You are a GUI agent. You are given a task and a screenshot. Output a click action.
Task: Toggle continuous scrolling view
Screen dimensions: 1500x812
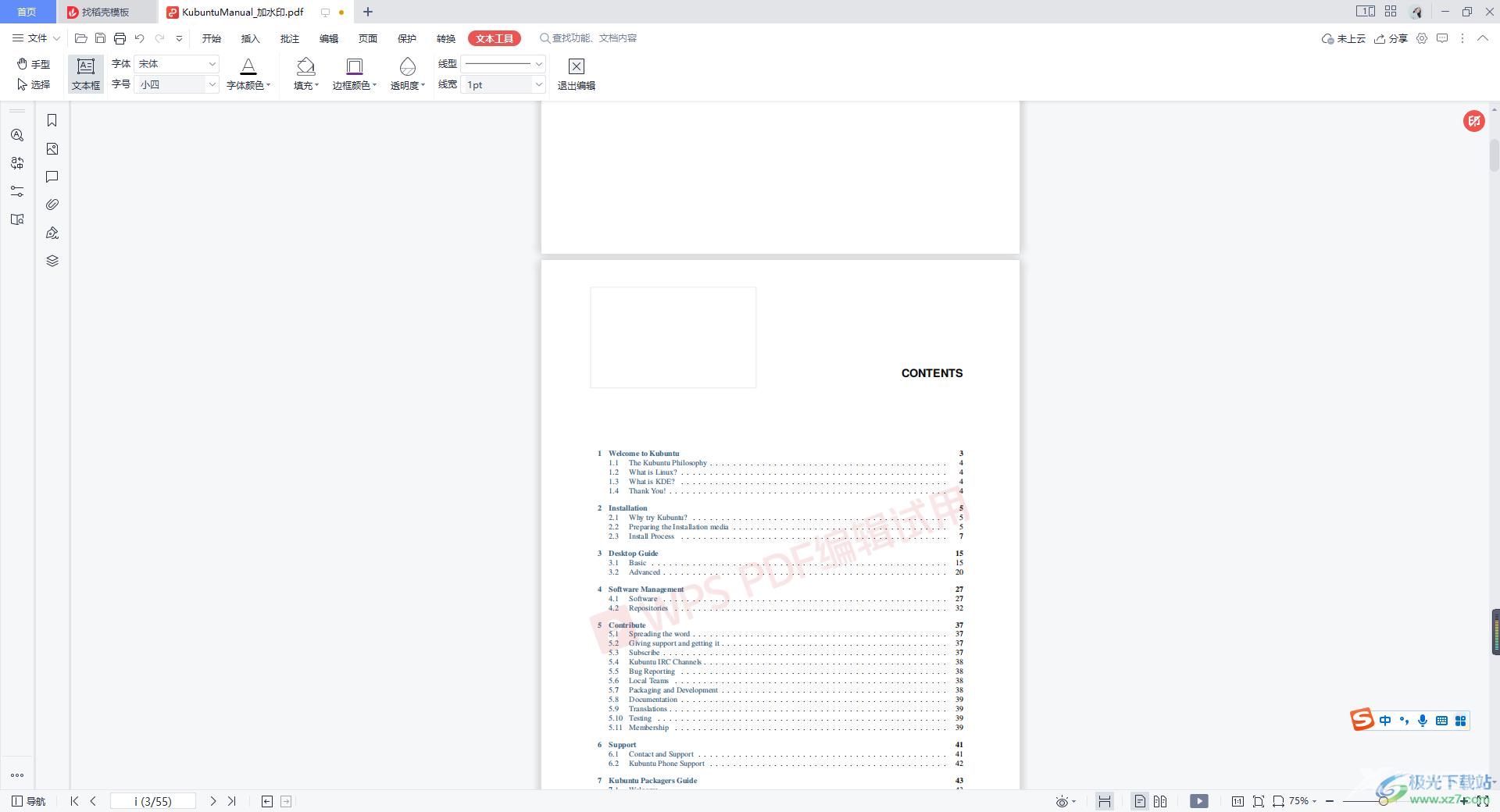[x=1104, y=801]
